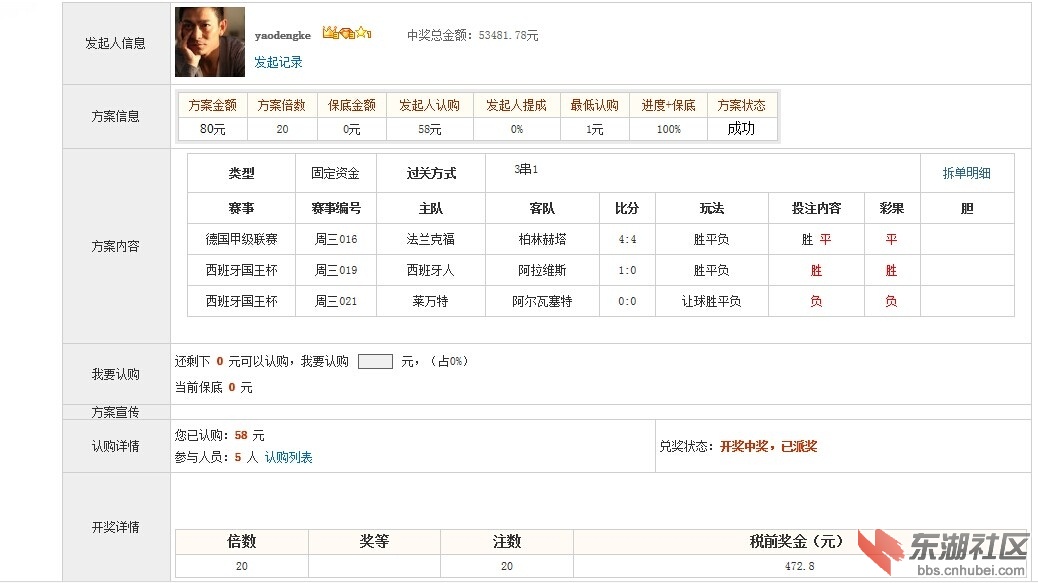Open the 认购列表 link
Screen dimensions: 1038x583
tap(288, 457)
